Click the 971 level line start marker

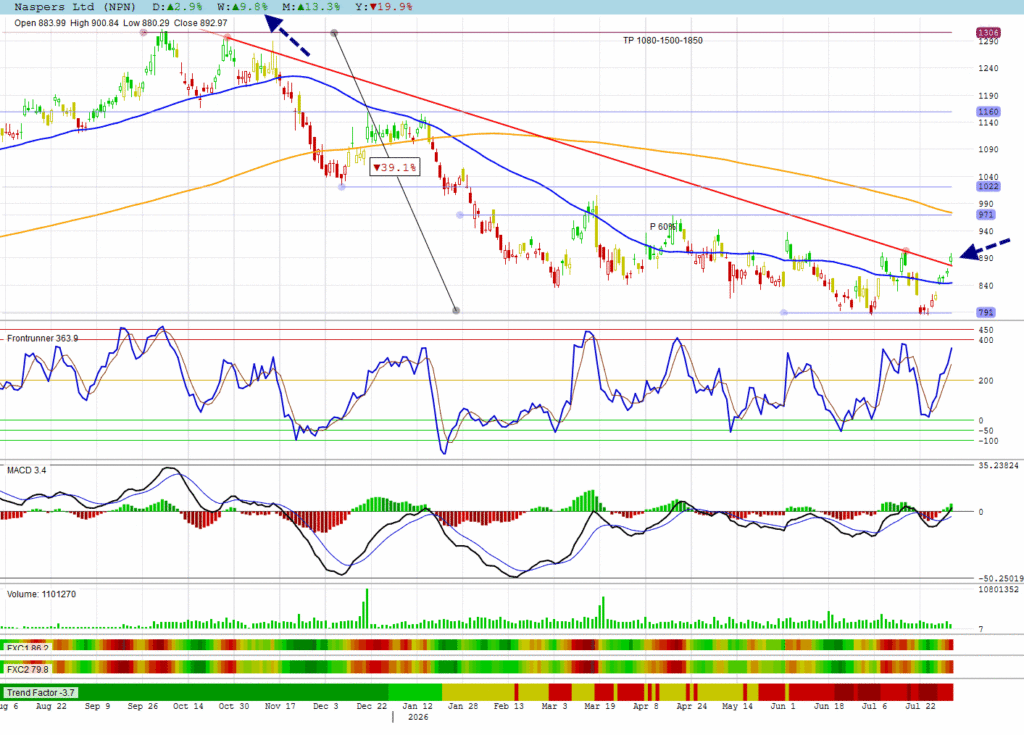pos(460,215)
